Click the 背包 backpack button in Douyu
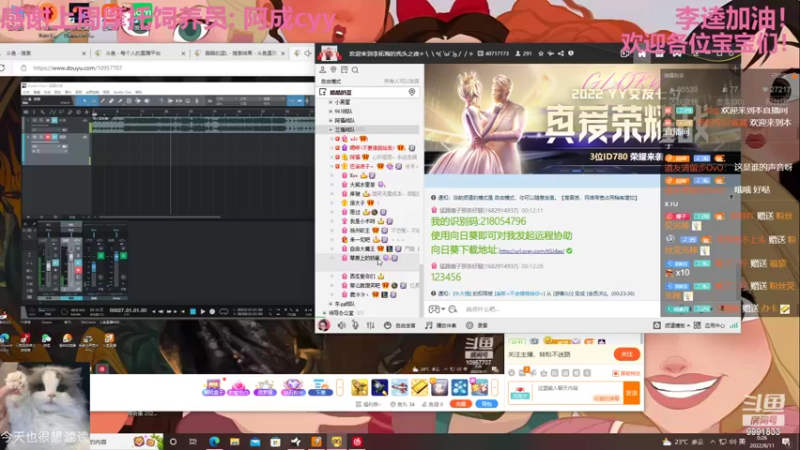800x450 pixels. pos(486,404)
